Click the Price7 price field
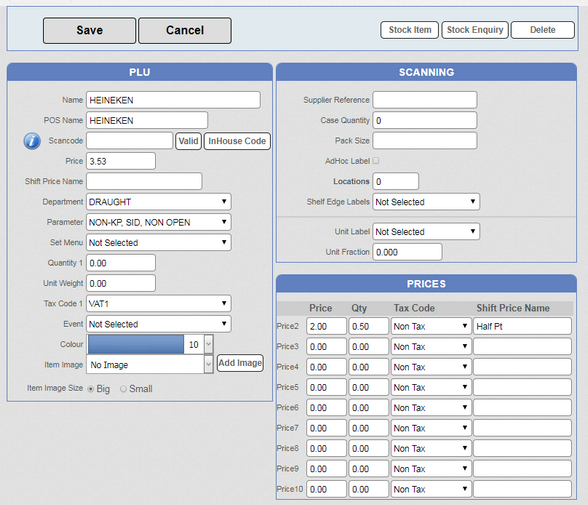This screenshot has width=588, height=505. point(326,428)
